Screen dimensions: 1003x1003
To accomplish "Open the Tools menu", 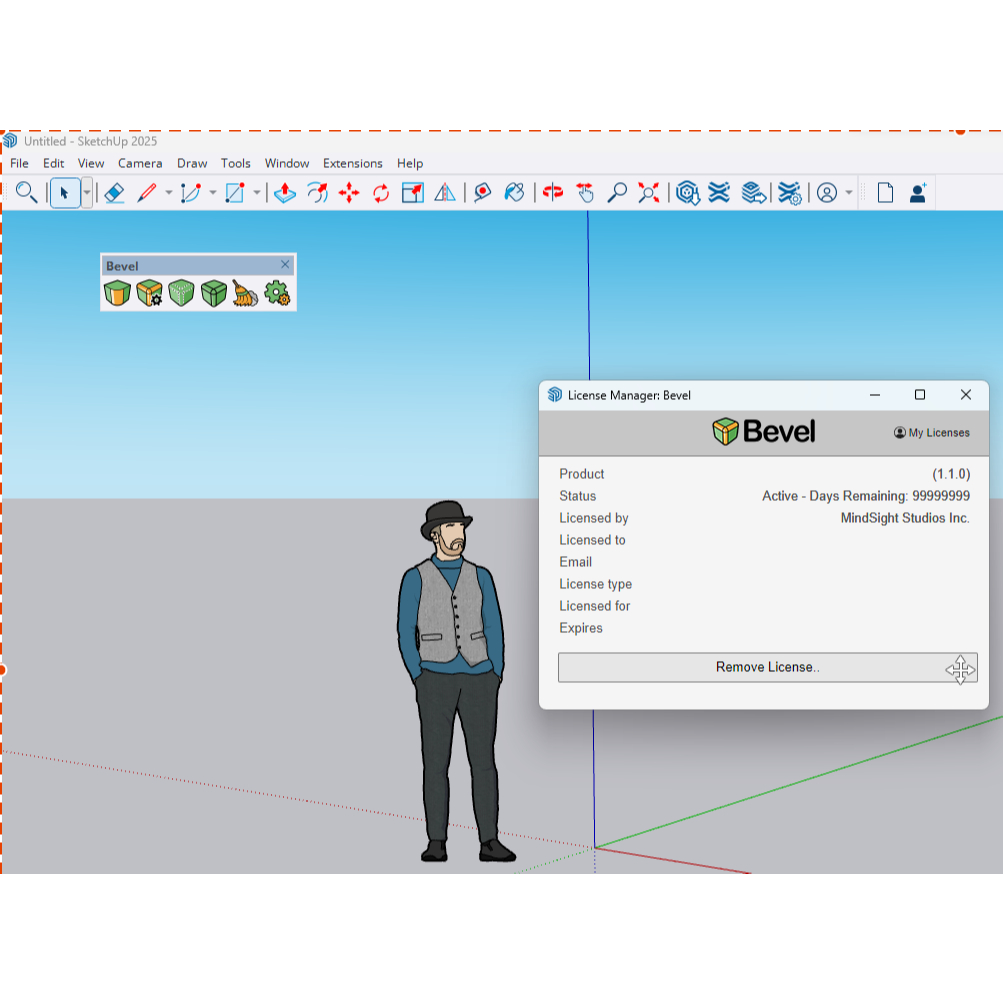I will point(235,163).
